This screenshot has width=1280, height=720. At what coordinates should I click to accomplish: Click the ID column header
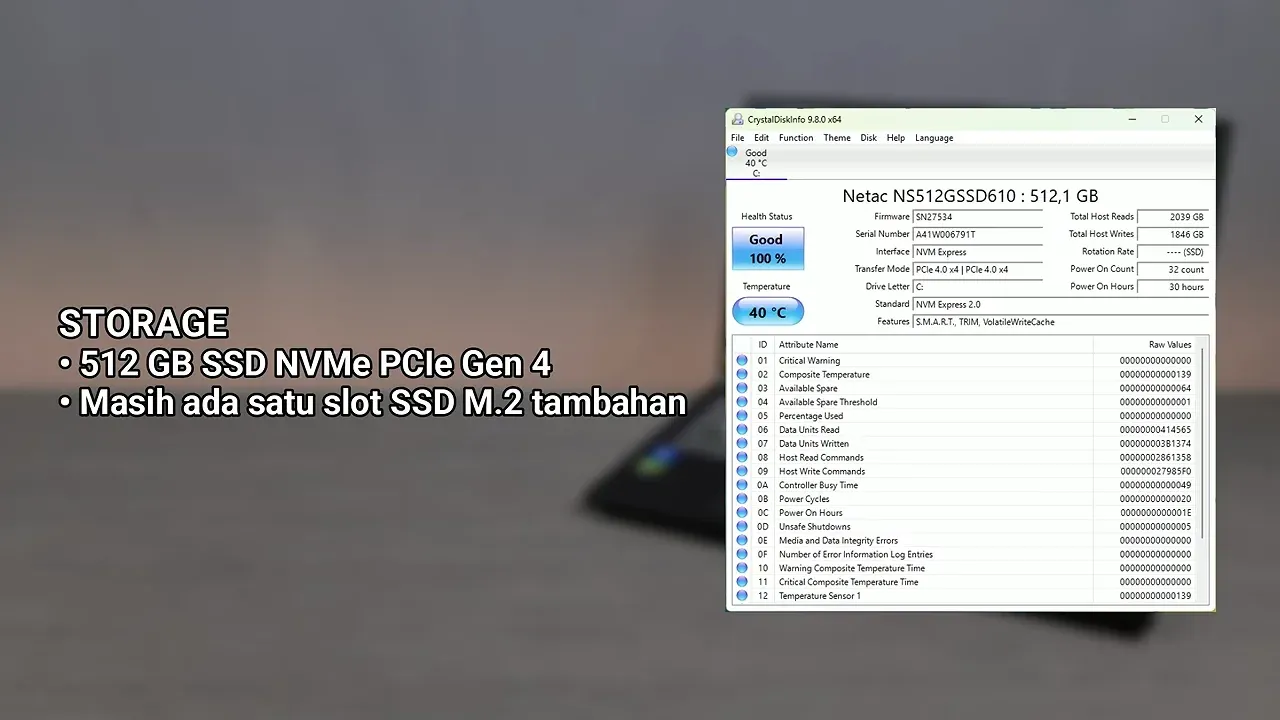[x=763, y=345]
